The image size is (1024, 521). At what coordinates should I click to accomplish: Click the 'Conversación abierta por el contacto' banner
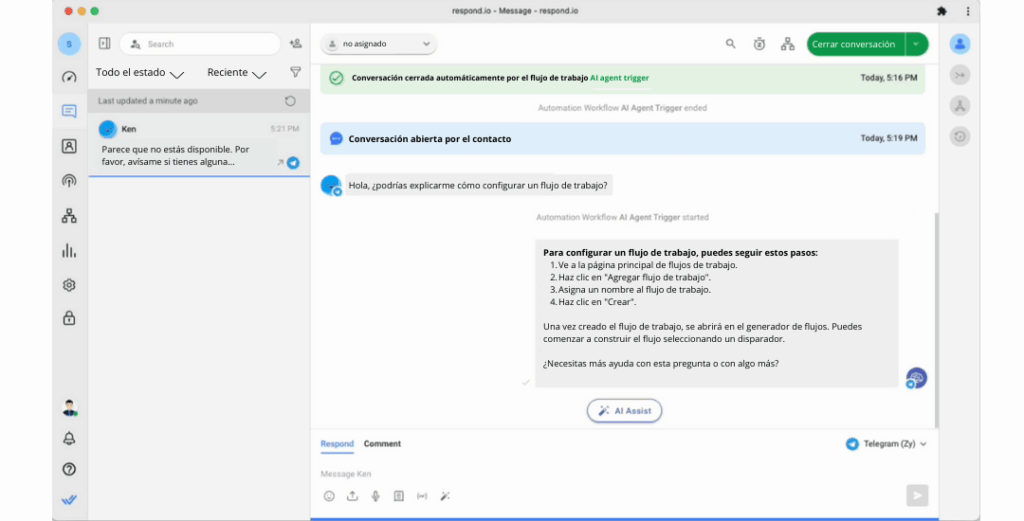pyautogui.click(x=622, y=138)
